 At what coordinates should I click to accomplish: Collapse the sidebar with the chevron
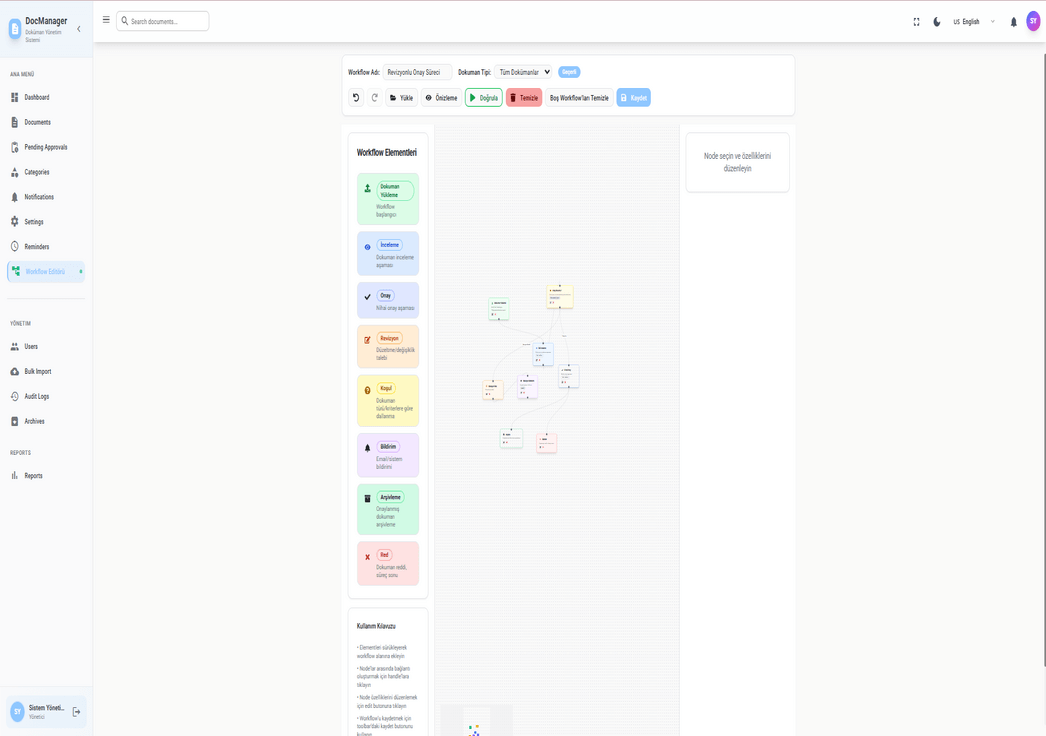tap(78, 28)
